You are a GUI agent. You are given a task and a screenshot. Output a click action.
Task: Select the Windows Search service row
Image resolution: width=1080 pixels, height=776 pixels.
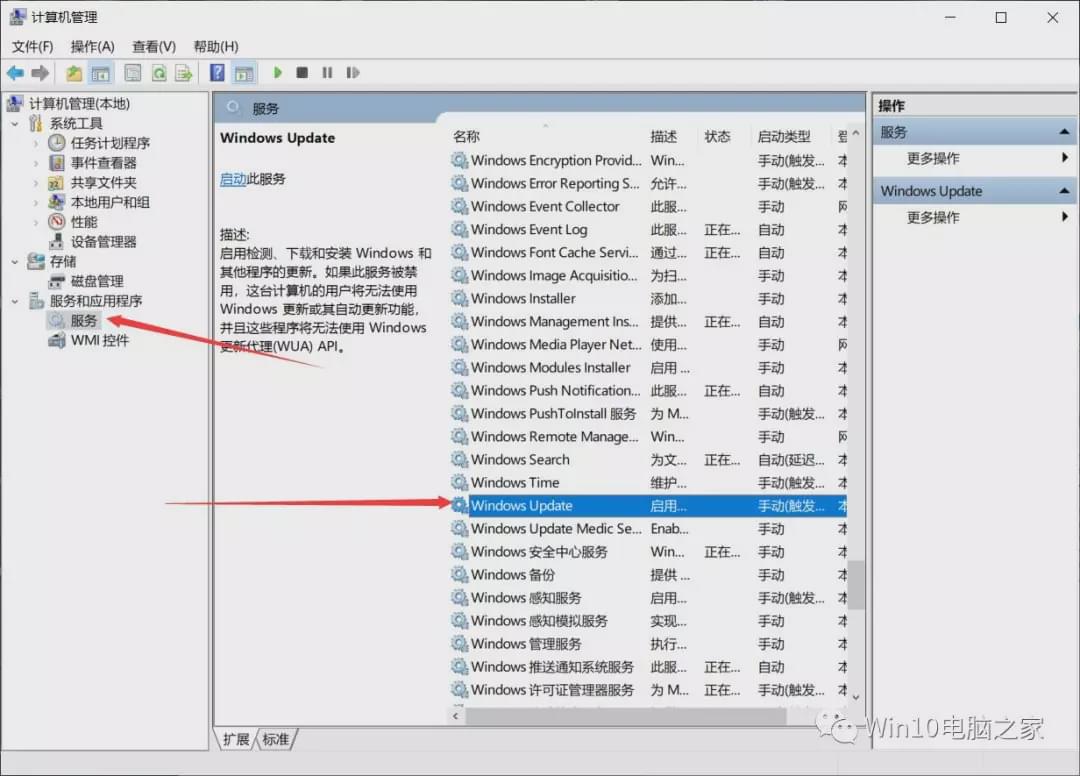(649, 460)
